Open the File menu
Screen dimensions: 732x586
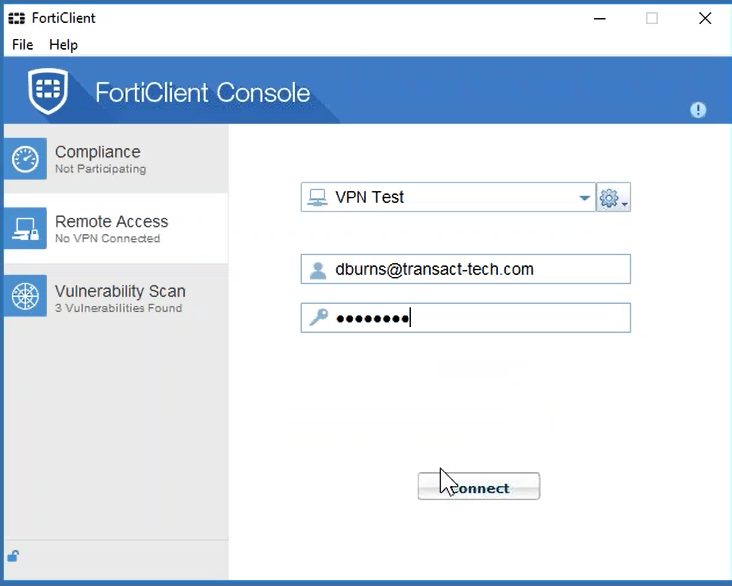(x=22, y=45)
